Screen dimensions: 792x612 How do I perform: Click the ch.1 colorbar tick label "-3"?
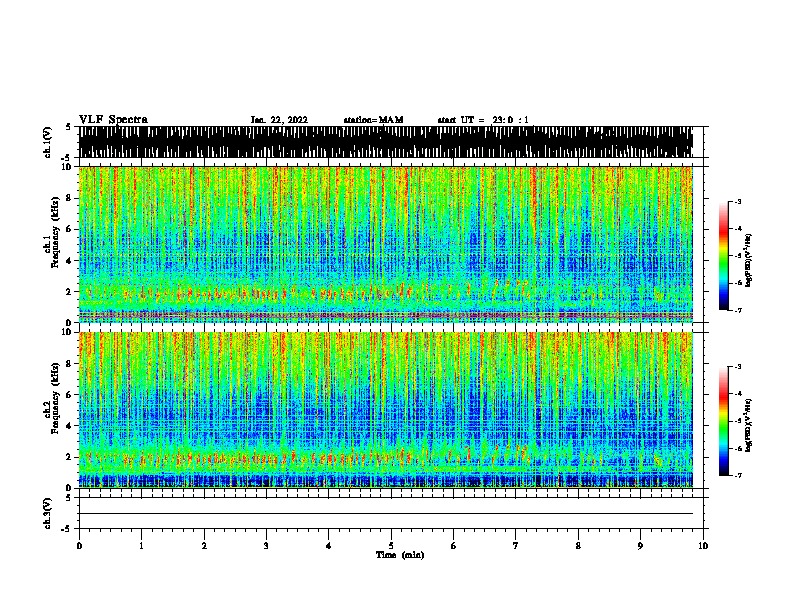737,201
